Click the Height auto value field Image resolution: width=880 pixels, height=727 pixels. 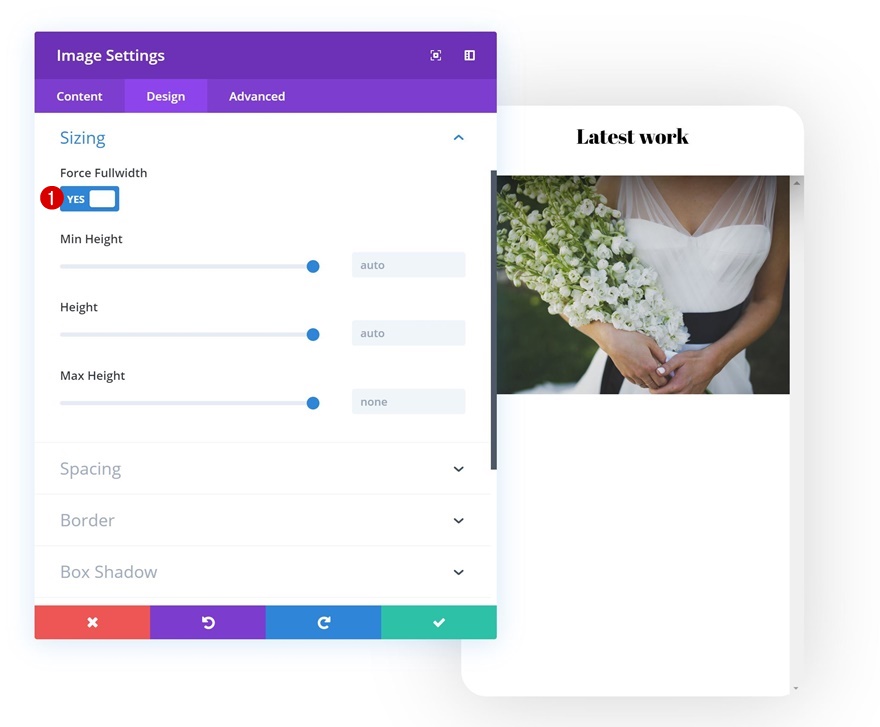point(409,333)
